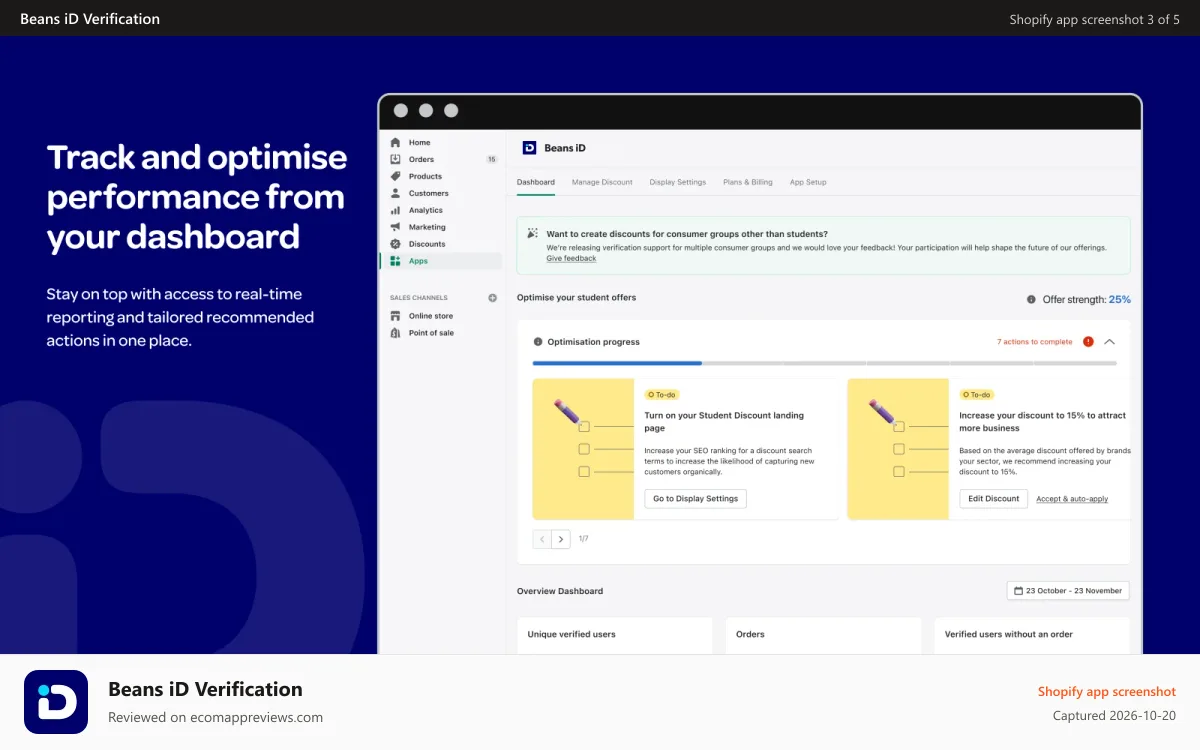
Task: Click the Verified users without an order card
Action: pyautogui.click(x=1032, y=635)
